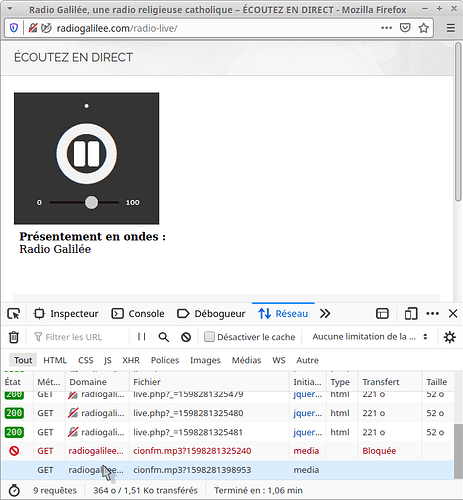Filter requests by Autre
Image resolution: width=463 pixels, height=500 pixels.
point(308,360)
